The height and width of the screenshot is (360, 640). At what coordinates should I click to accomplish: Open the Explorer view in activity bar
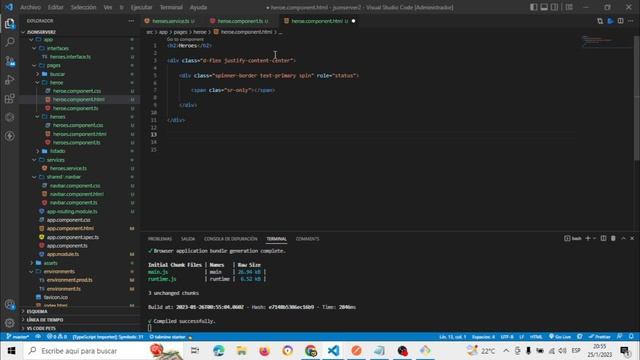(10, 24)
